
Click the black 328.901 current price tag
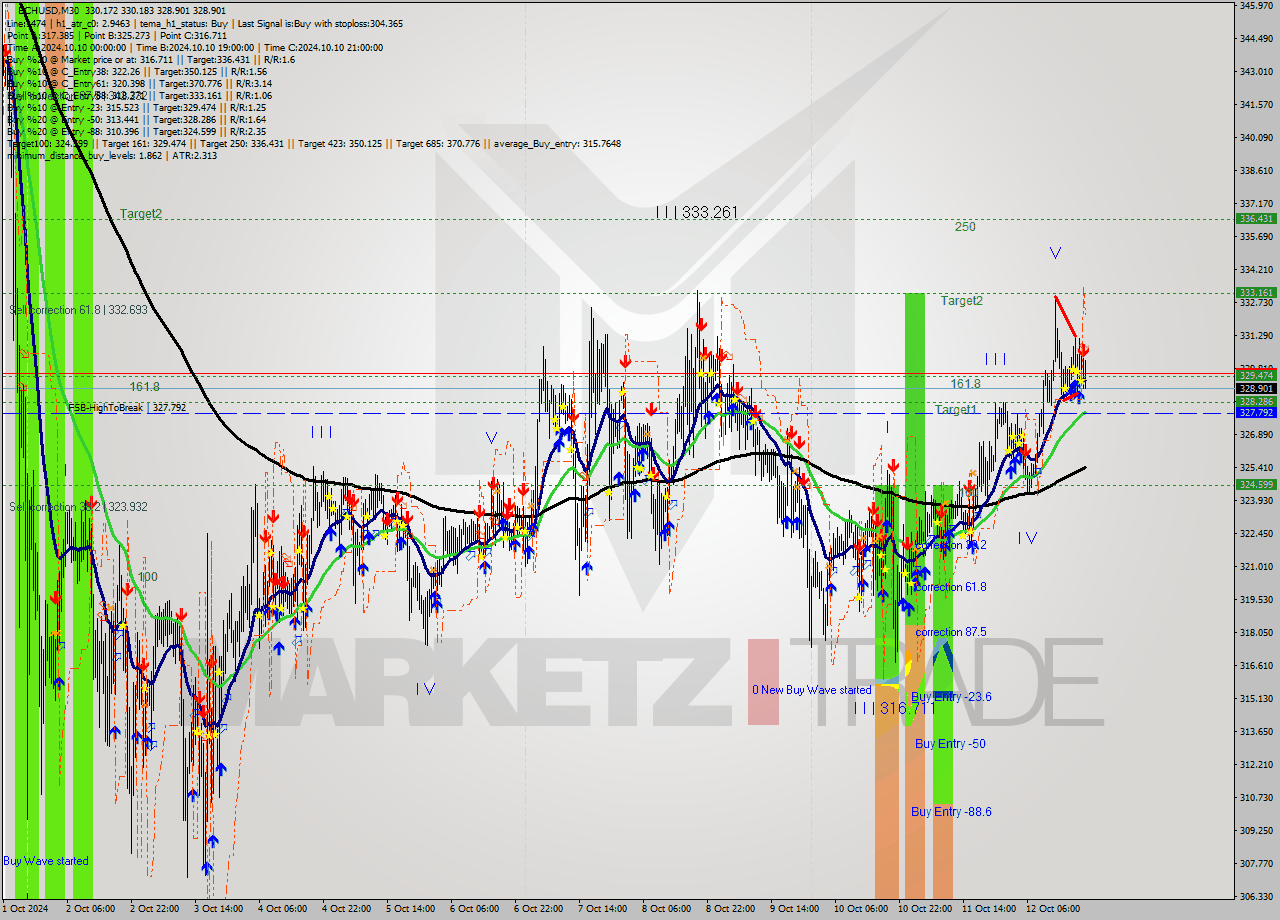click(1256, 389)
